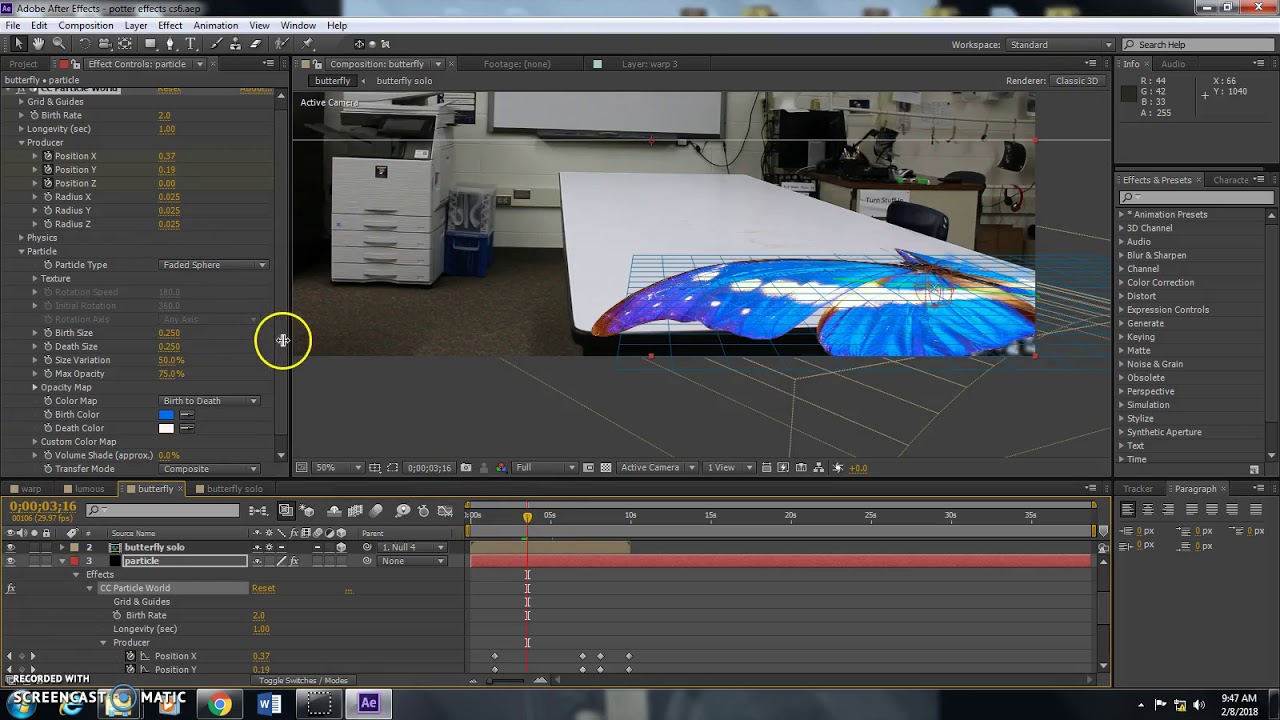Viewport: 1280px width, 720px height.
Task: Open the Color Map dropdown
Action: pos(210,401)
